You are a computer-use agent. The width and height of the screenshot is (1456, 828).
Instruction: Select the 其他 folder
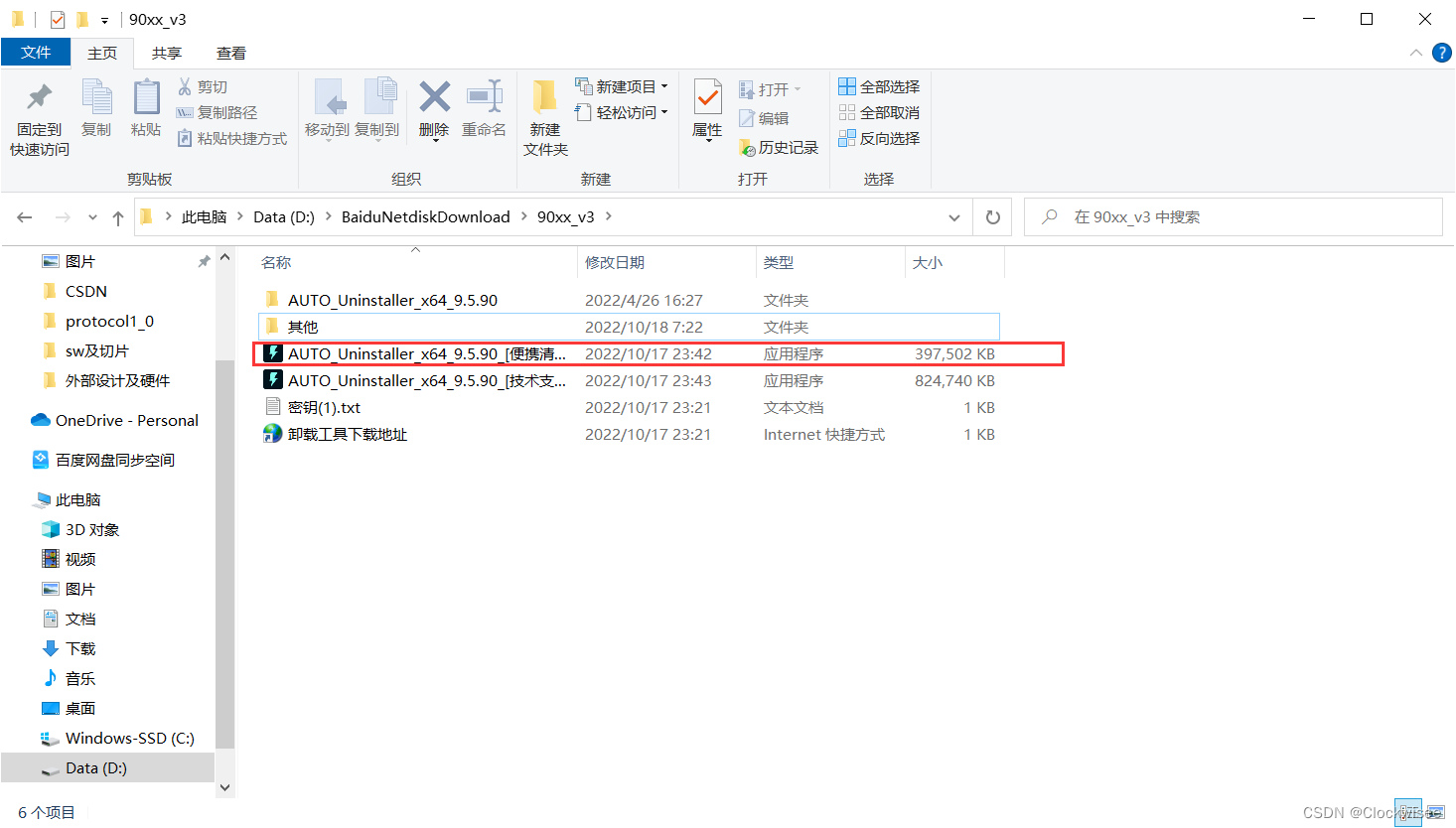coord(630,327)
